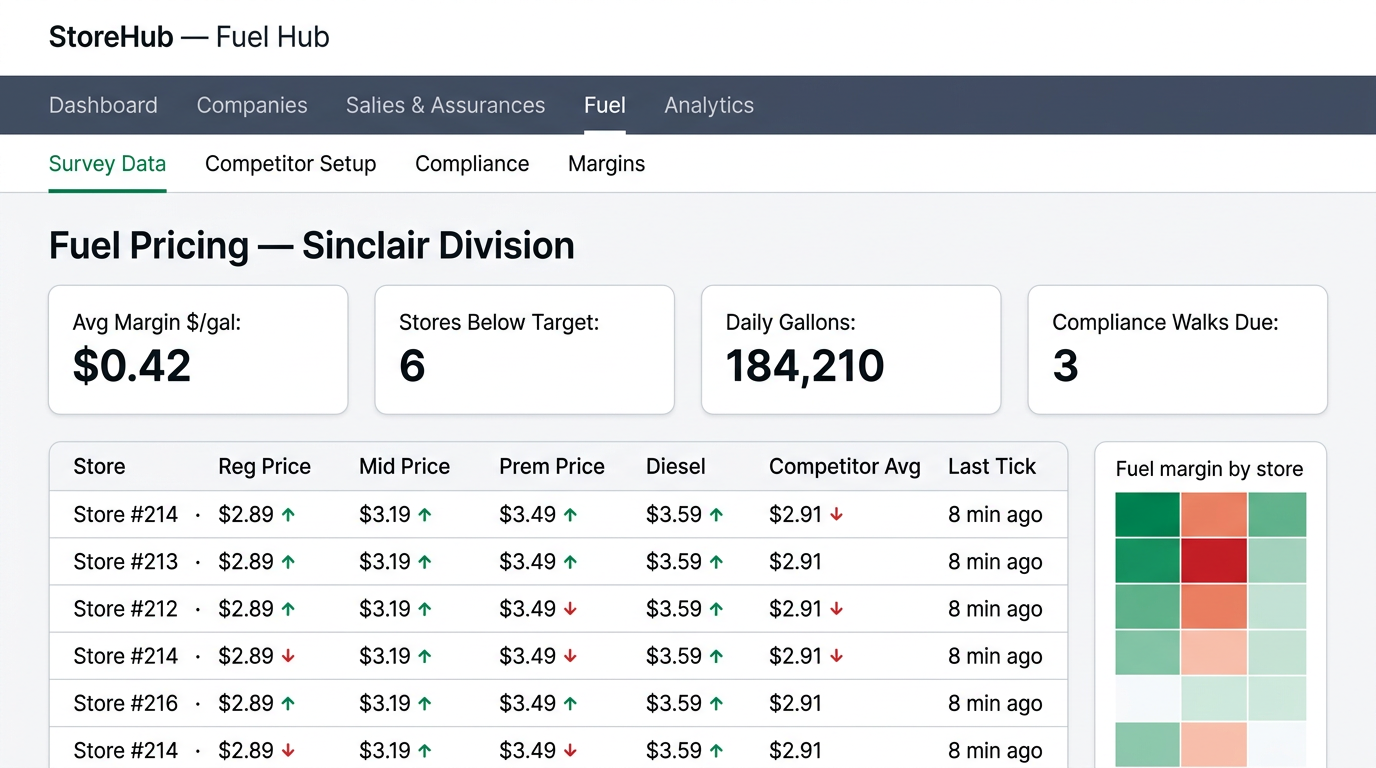Select the Survey Data sub-tab

point(107,164)
